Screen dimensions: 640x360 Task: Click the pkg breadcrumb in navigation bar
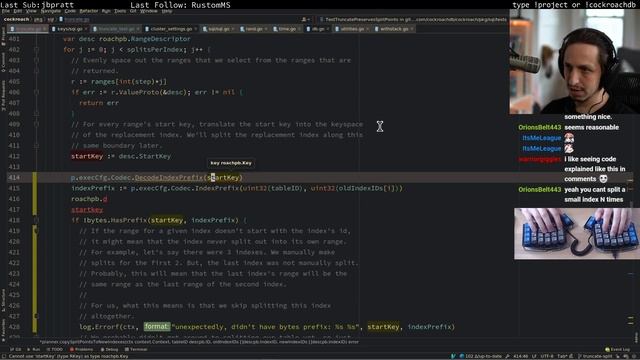(x=38, y=19)
